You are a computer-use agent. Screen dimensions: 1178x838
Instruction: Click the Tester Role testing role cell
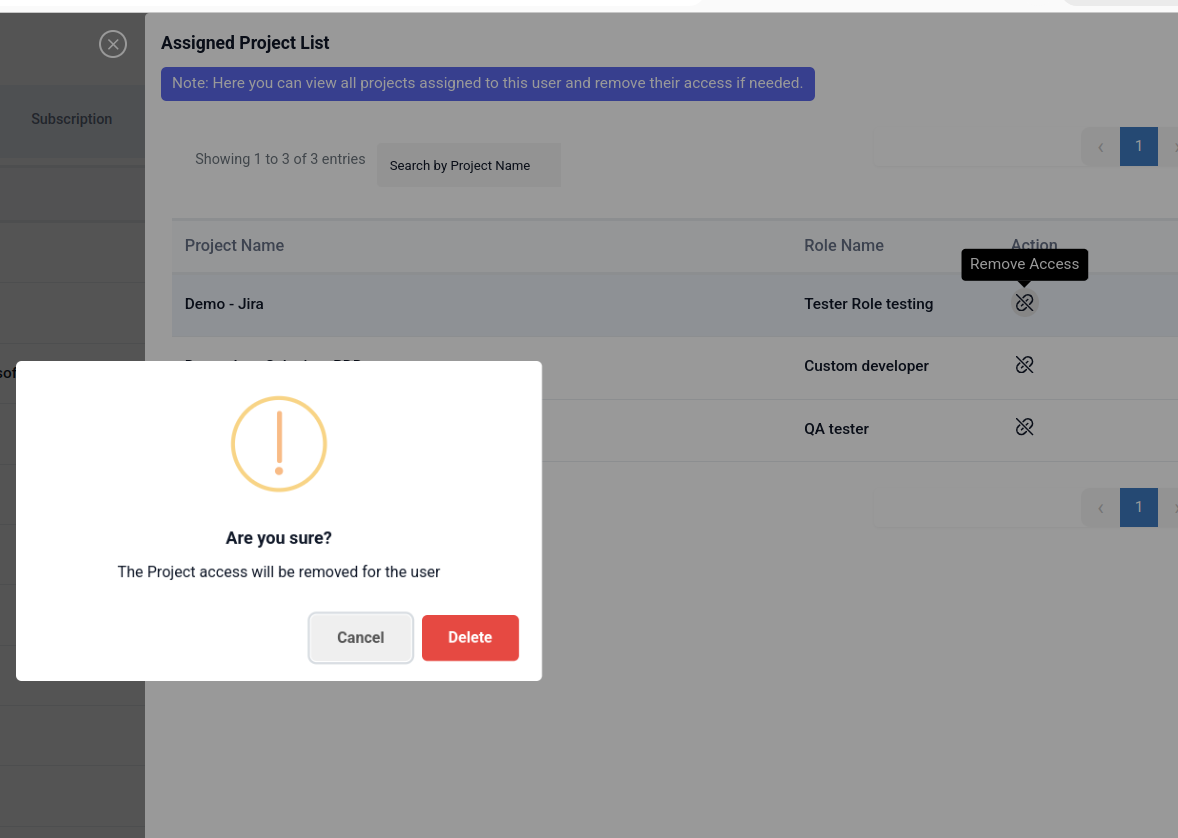(x=868, y=303)
